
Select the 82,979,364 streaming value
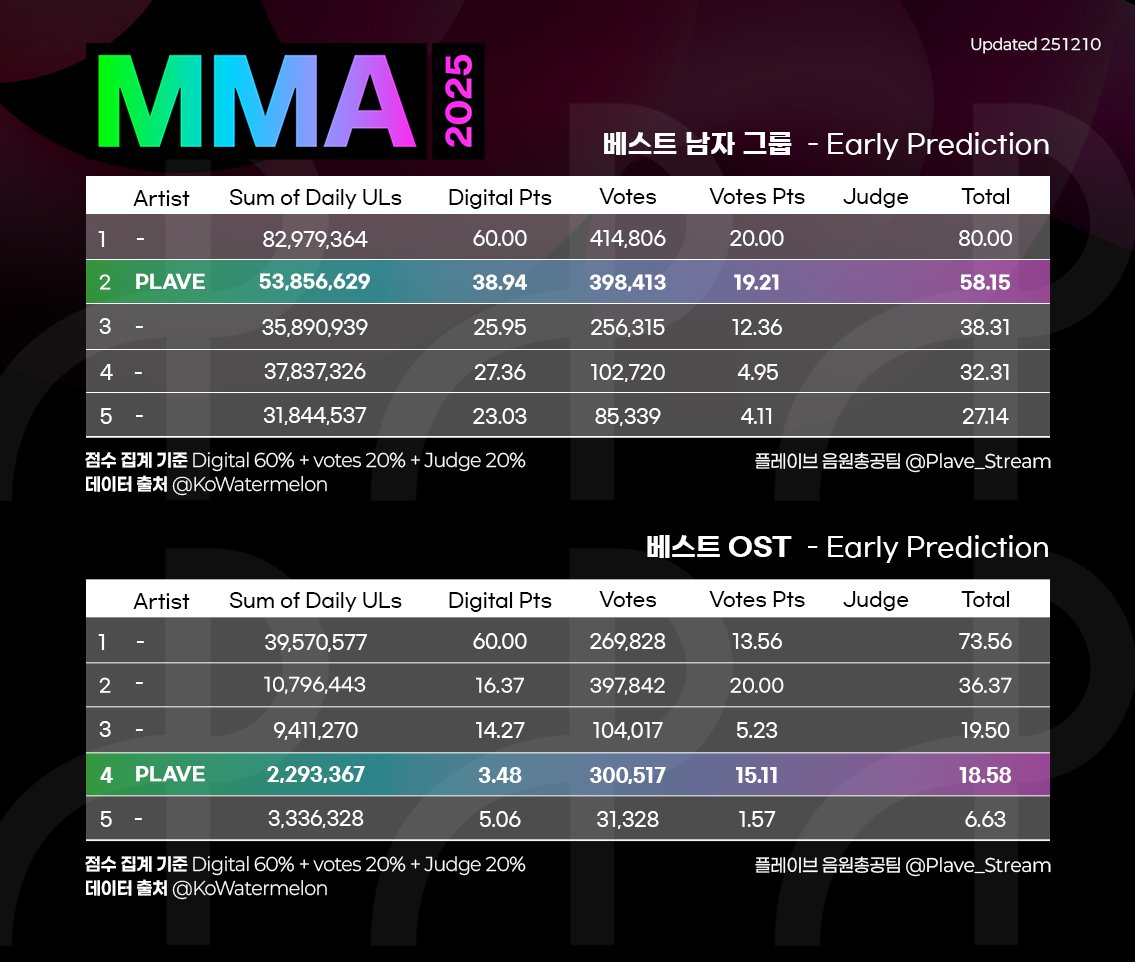[x=315, y=239]
